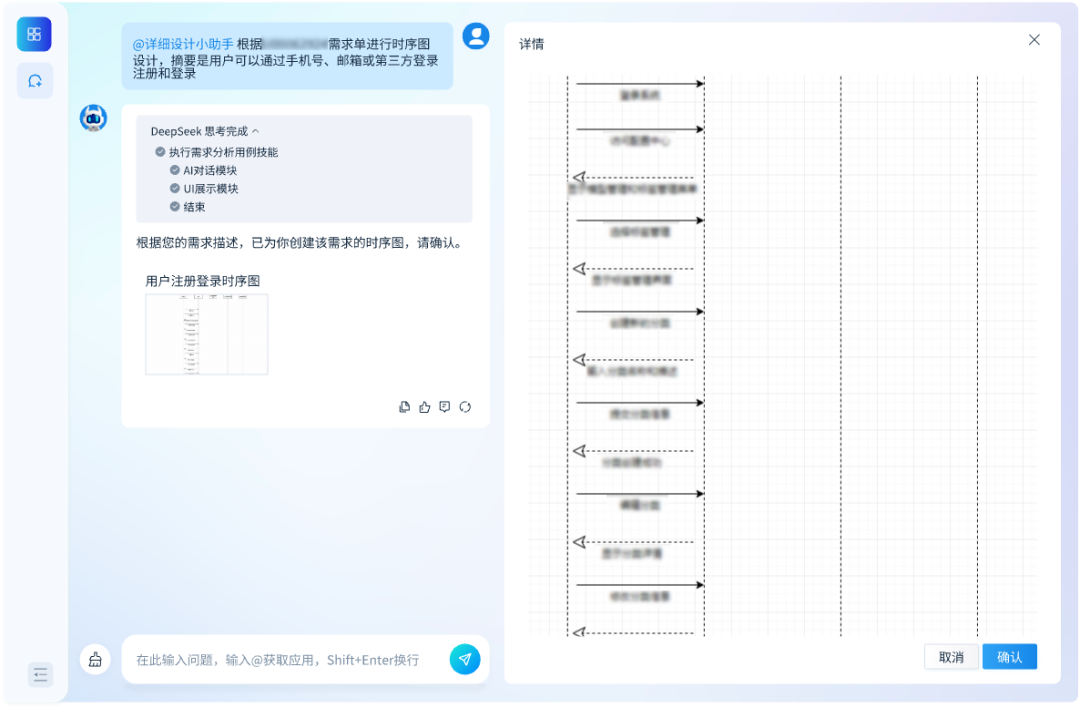
Task: Click the paper plane send icon
Action: (x=463, y=659)
